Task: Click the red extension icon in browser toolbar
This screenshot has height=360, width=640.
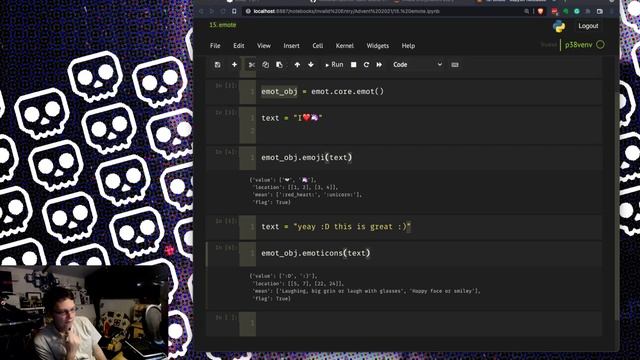Action: coord(554,11)
